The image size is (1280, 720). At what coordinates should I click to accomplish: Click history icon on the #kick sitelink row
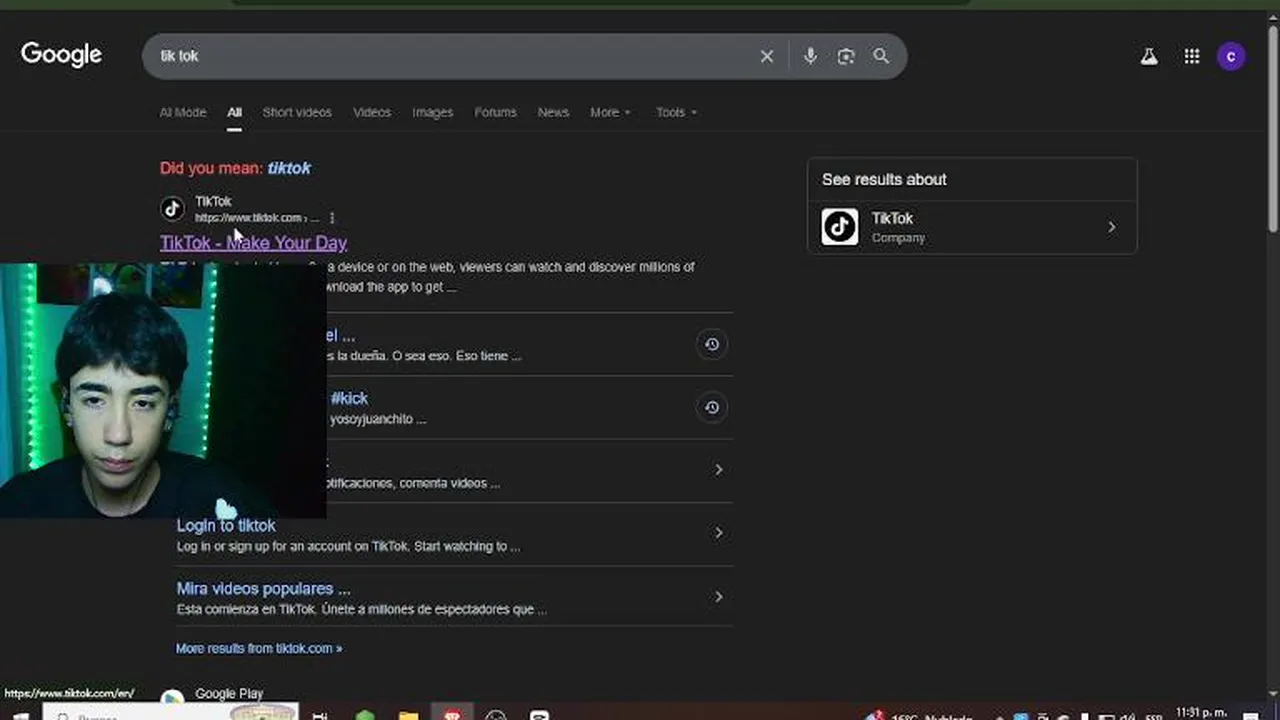coord(711,407)
